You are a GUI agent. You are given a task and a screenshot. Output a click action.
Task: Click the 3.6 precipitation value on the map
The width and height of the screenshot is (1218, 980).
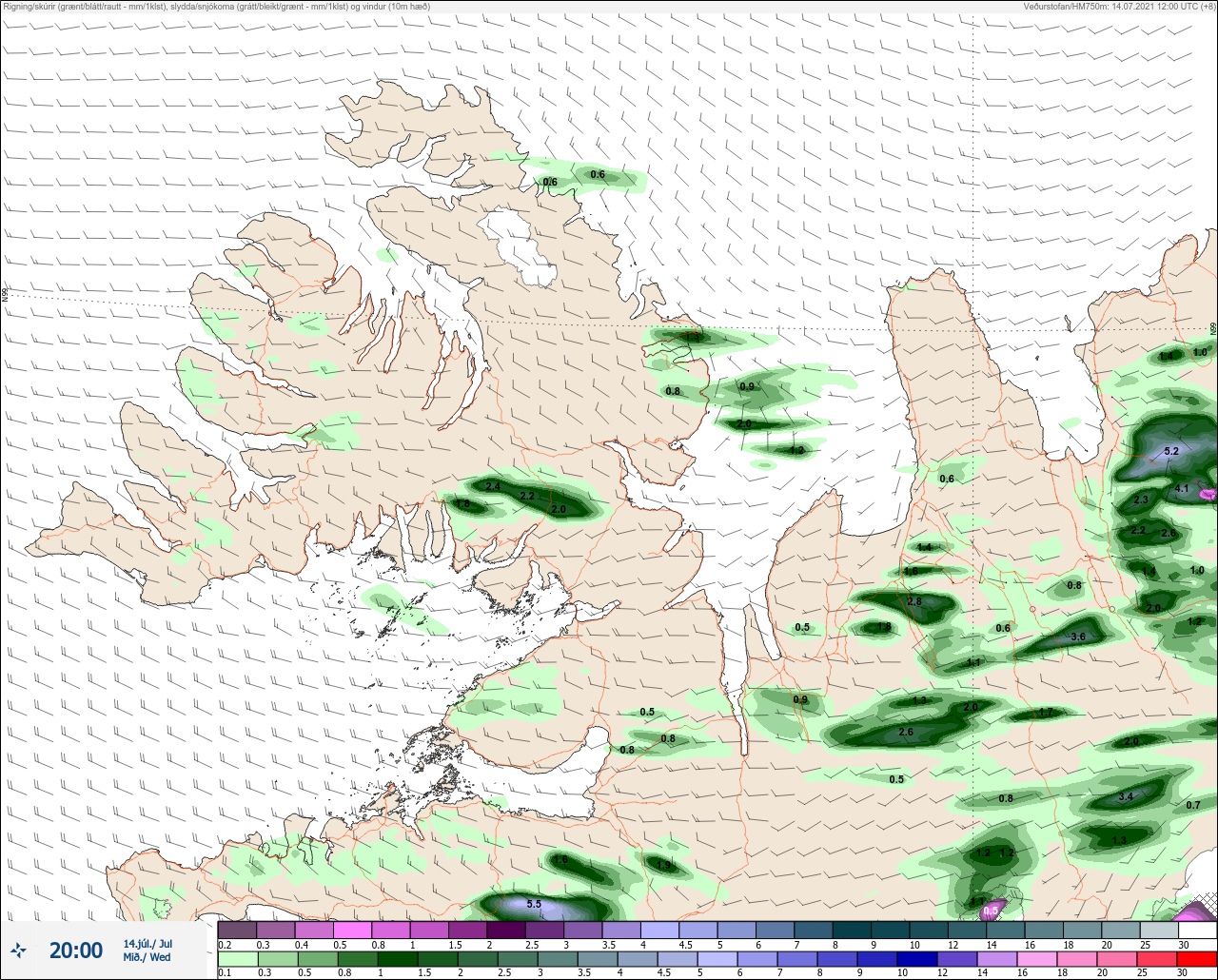[1078, 637]
